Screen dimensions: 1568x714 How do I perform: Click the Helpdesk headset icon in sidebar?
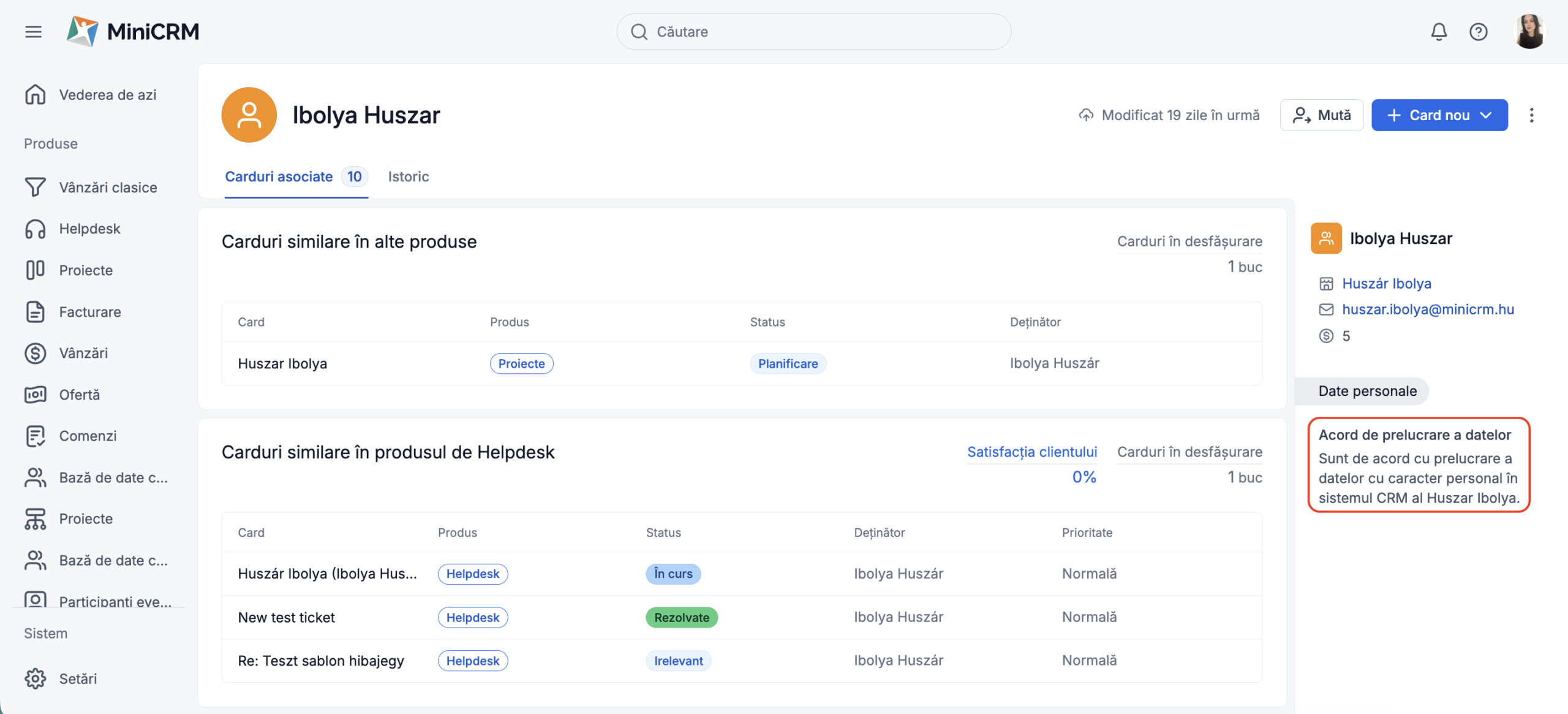[35, 229]
